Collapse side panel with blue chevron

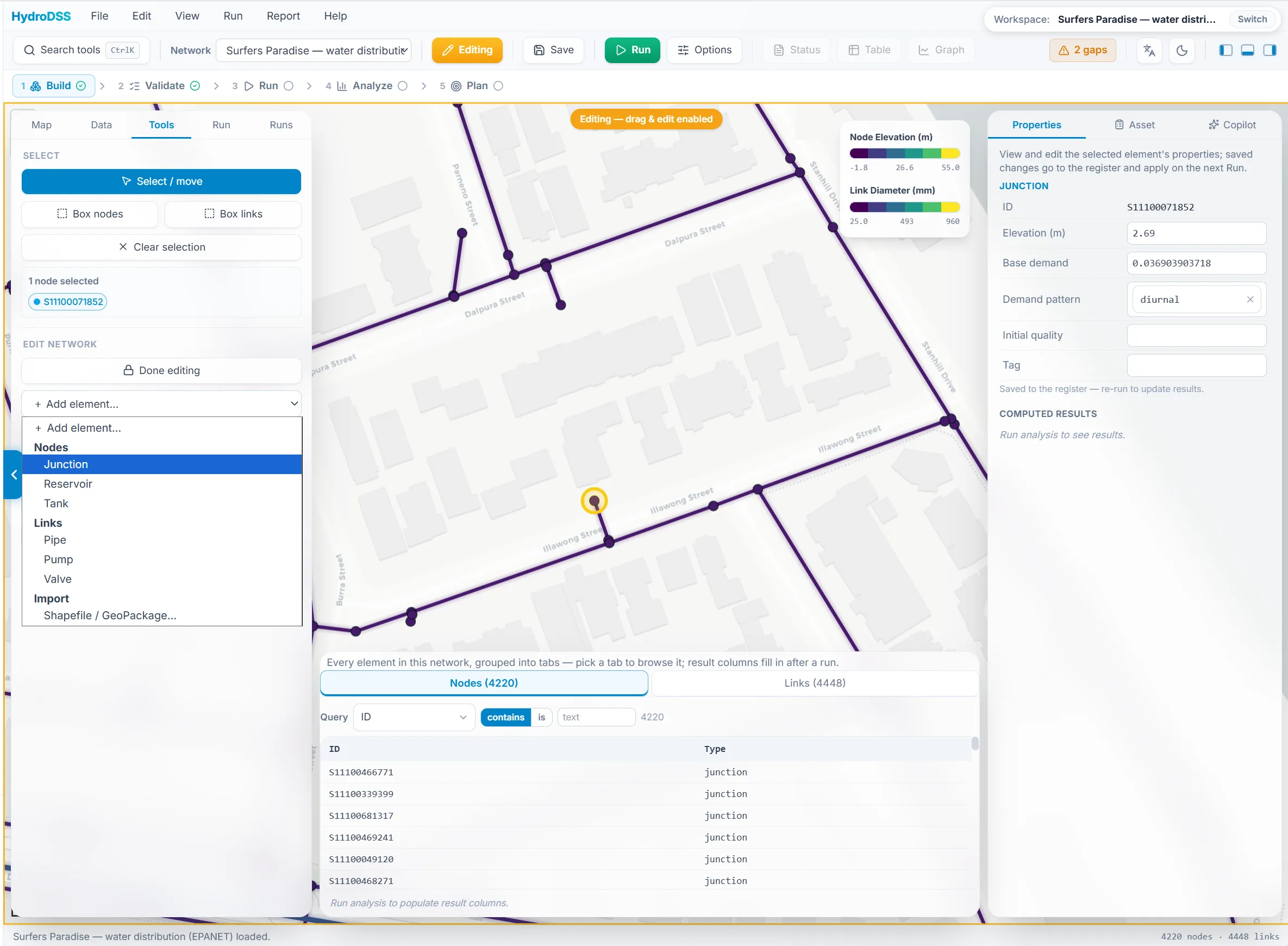pos(14,475)
